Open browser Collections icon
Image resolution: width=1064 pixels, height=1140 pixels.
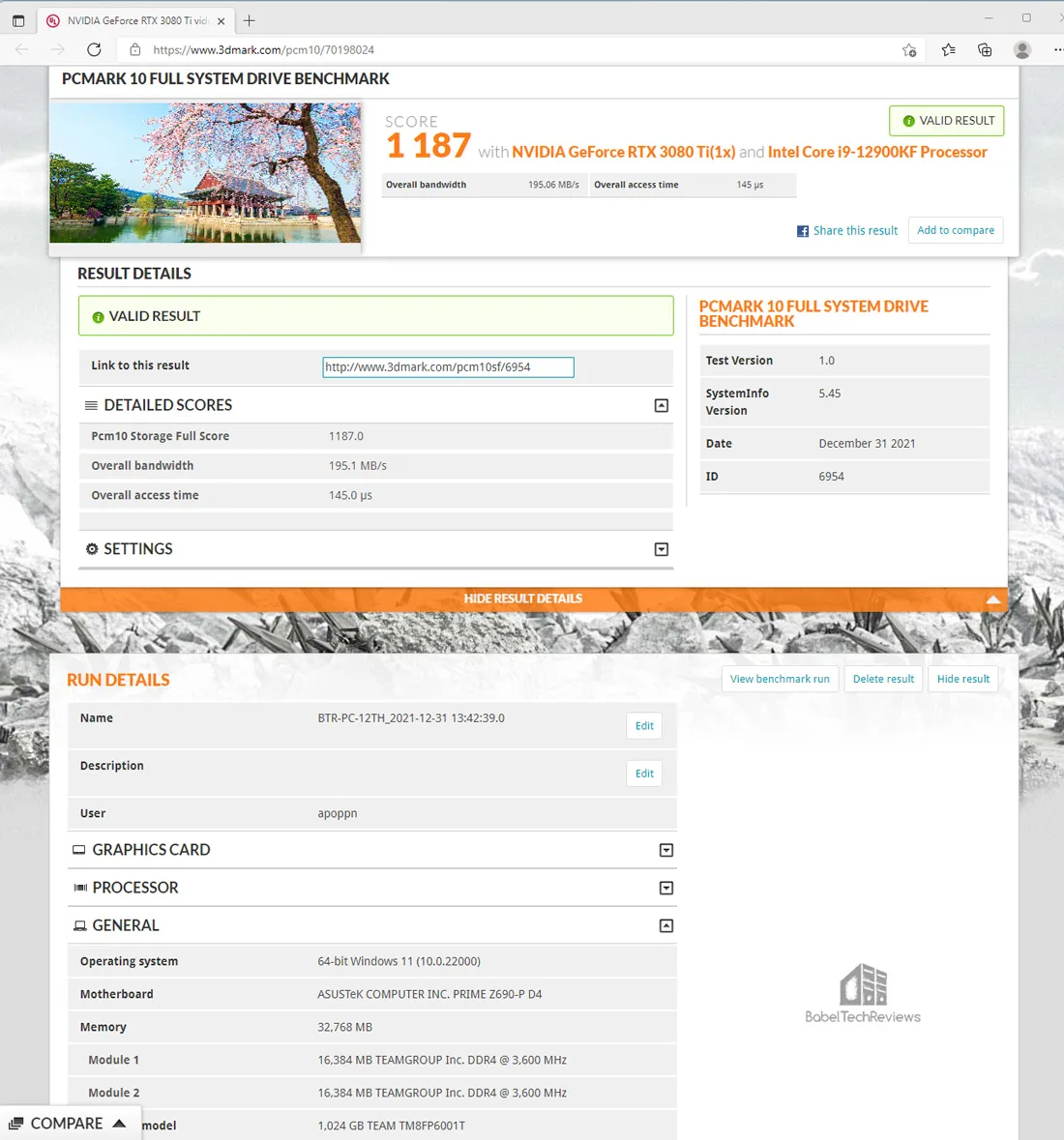pos(985,49)
